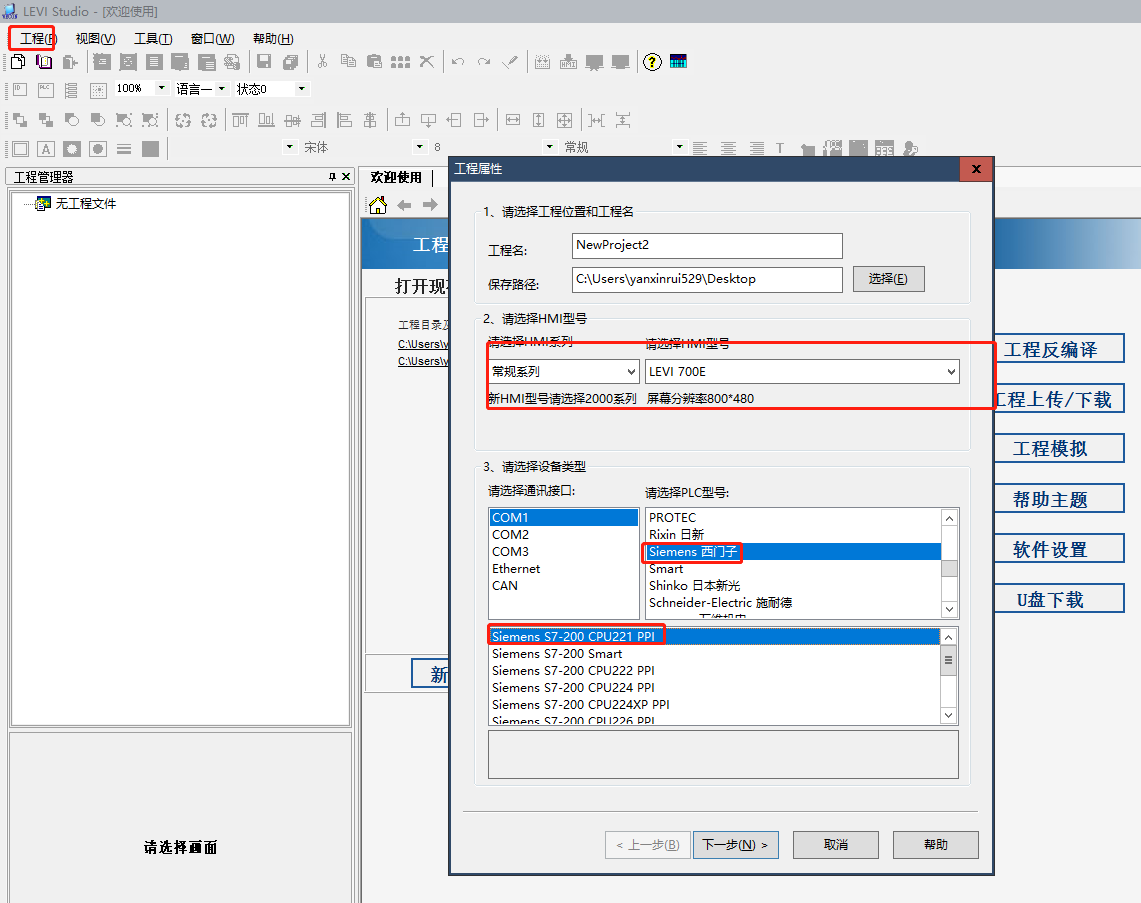Screen dimensions: 1141x903
Task: Click the 工程名 NewProject2 input field
Action: (x=707, y=246)
